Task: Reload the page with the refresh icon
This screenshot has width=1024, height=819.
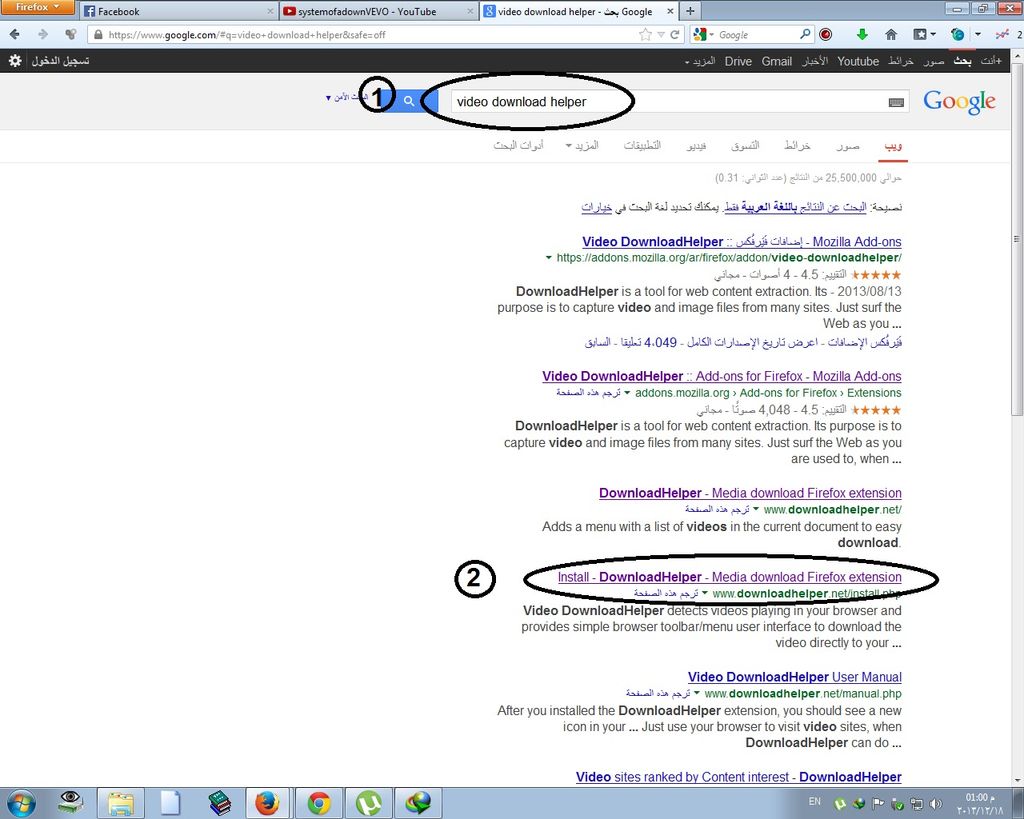Action: tap(675, 35)
